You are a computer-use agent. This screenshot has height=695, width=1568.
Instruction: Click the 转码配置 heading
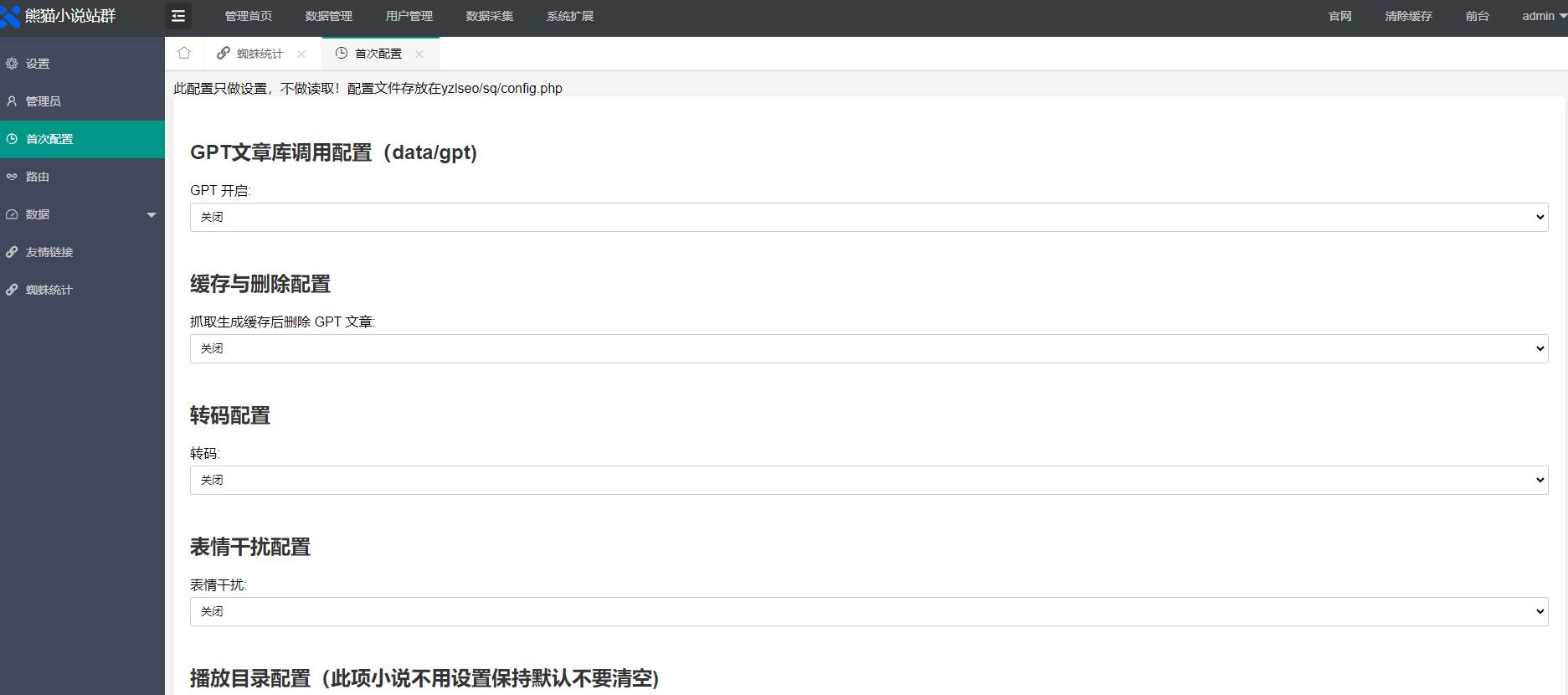[x=230, y=415]
